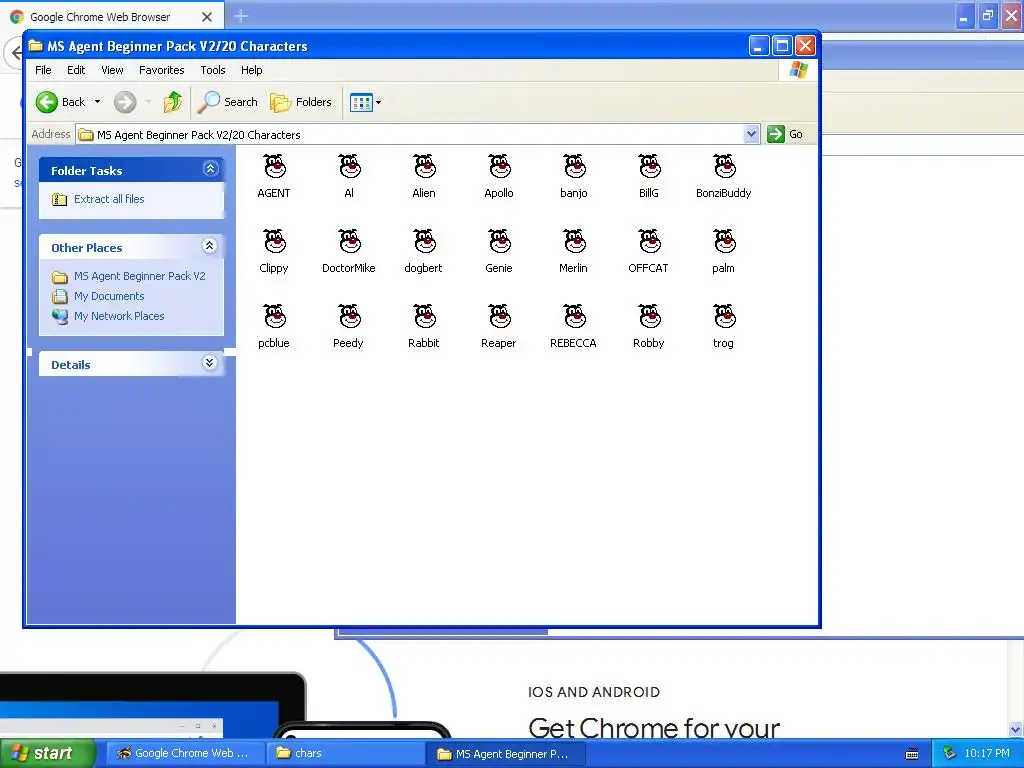Click the green Back arrow button
Viewport: 1024px width, 768px height.
point(47,102)
